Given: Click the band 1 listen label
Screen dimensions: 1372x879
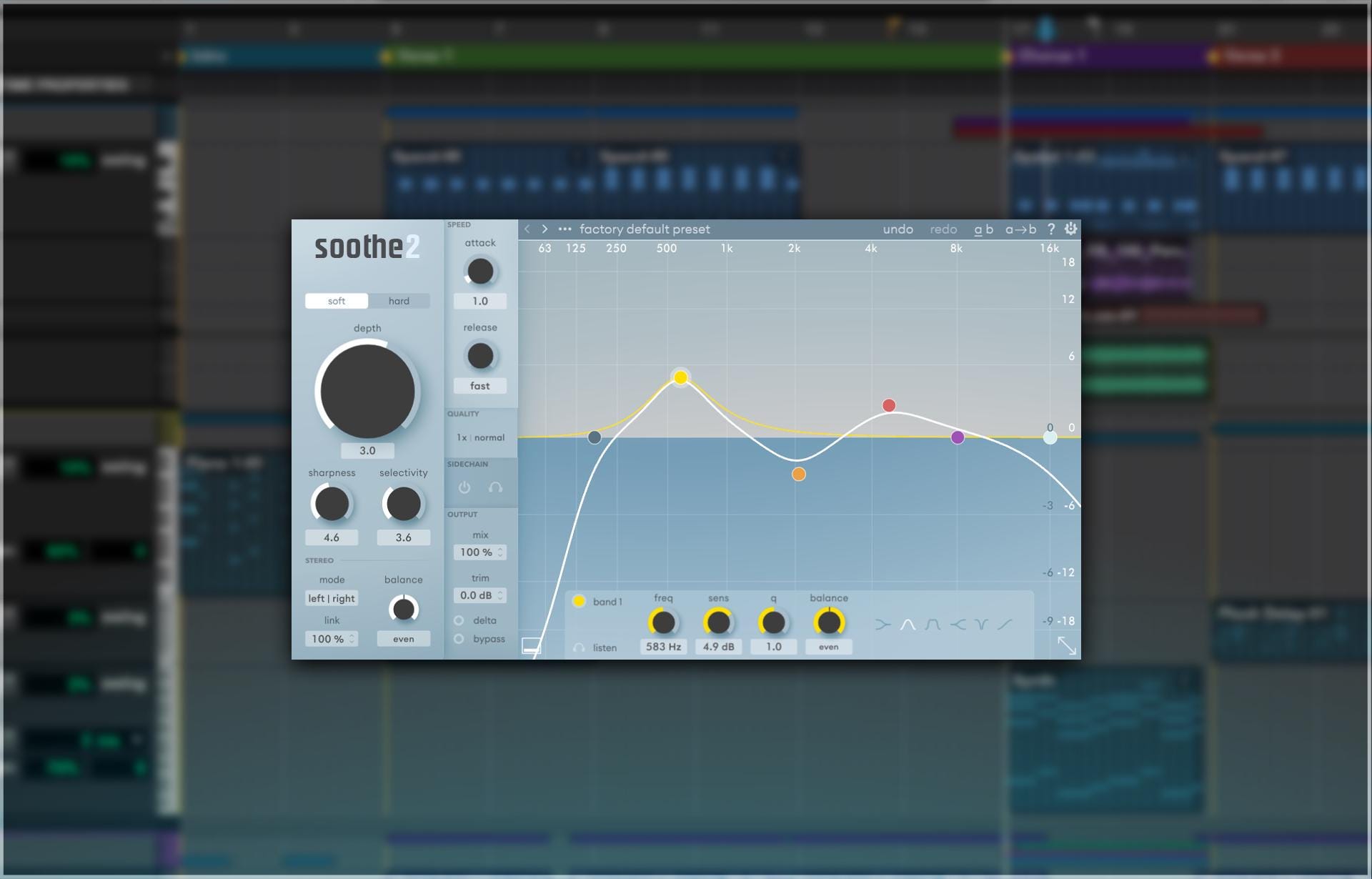Looking at the screenshot, I should 605,647.
